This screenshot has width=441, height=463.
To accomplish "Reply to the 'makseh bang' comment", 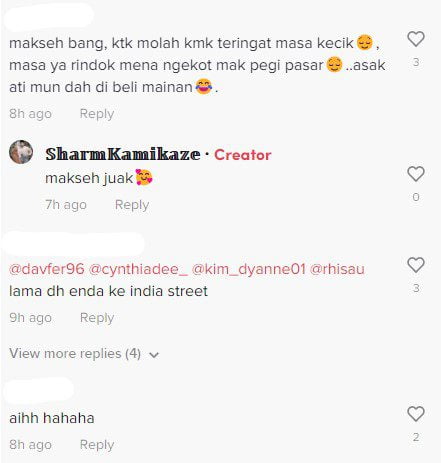I will 97,114.
